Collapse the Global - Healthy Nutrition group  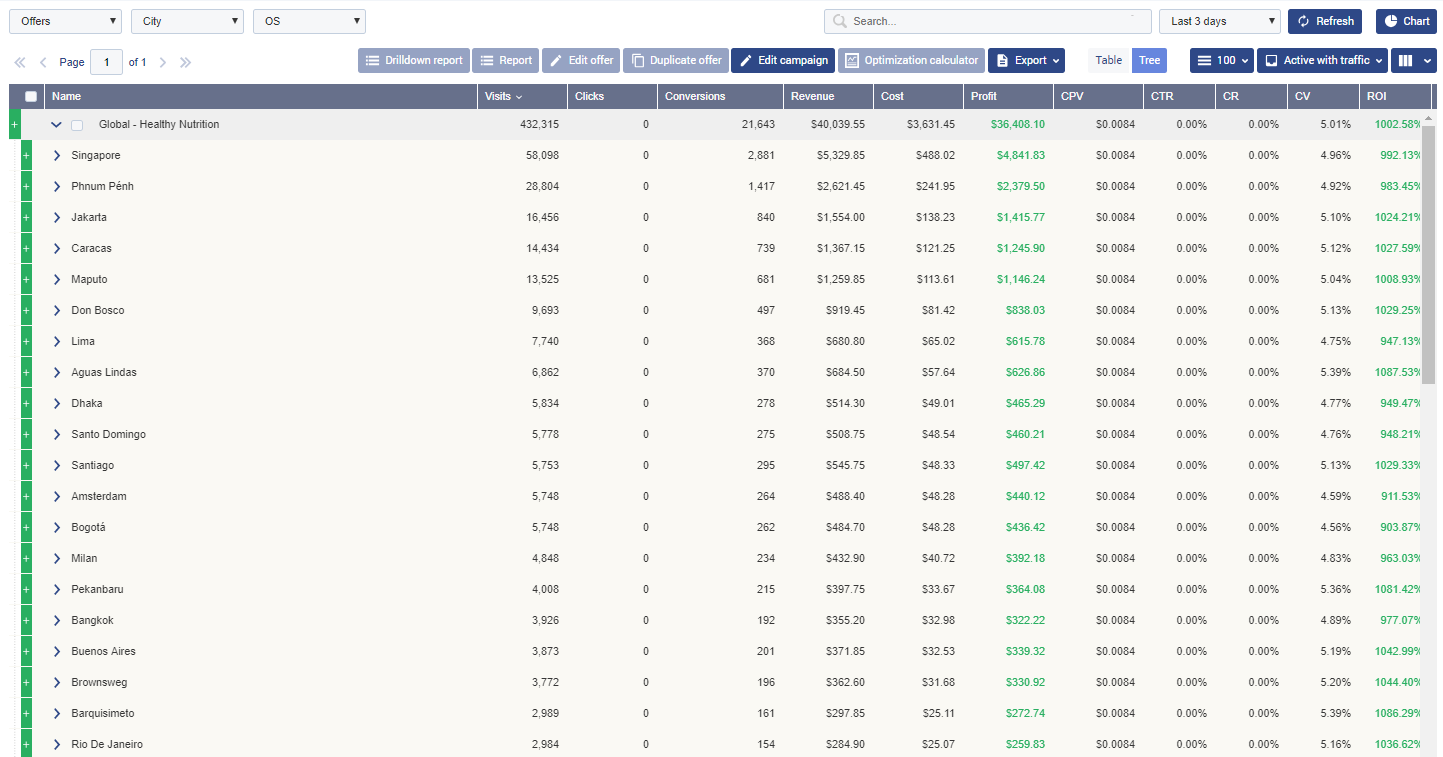click(x=57, y=125)
